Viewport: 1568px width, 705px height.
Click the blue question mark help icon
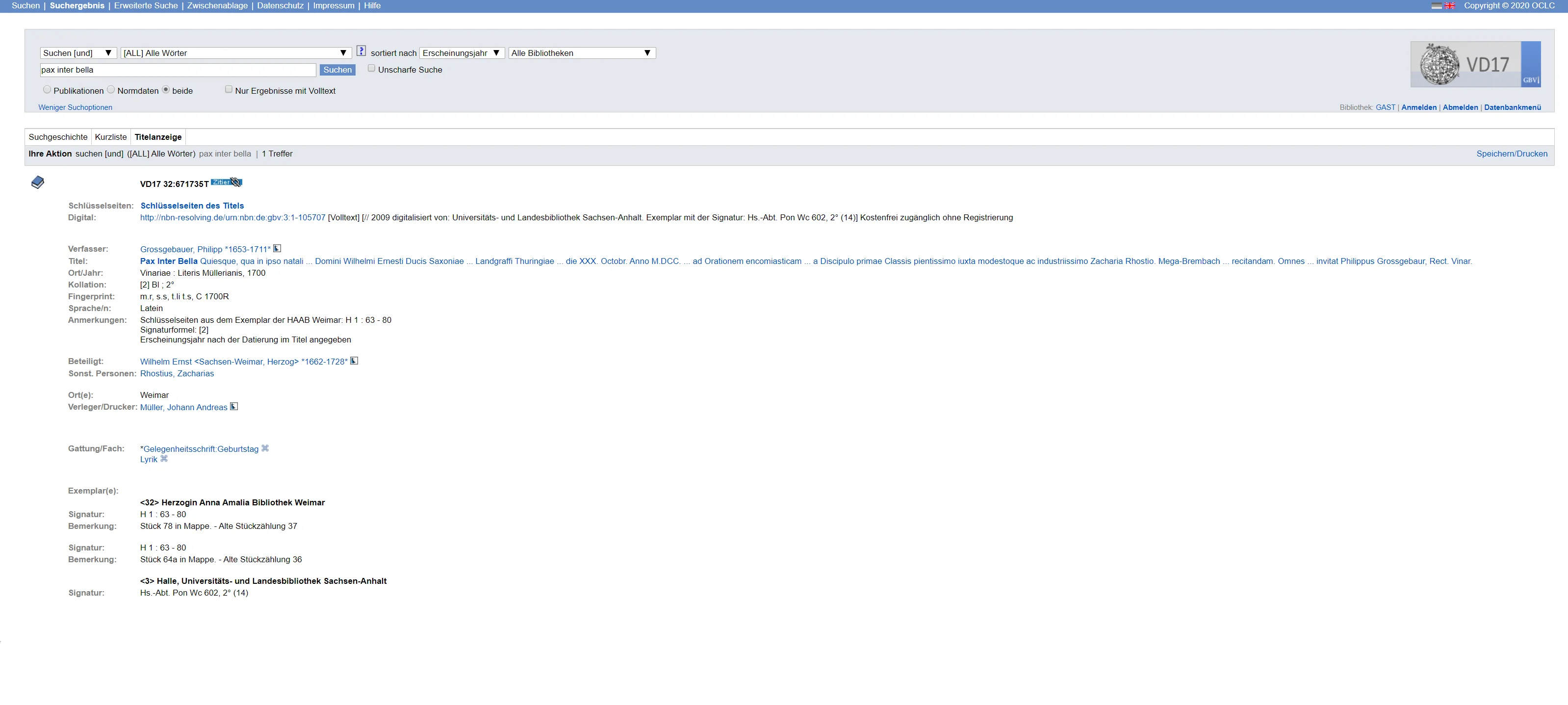[x=361, y=51]
